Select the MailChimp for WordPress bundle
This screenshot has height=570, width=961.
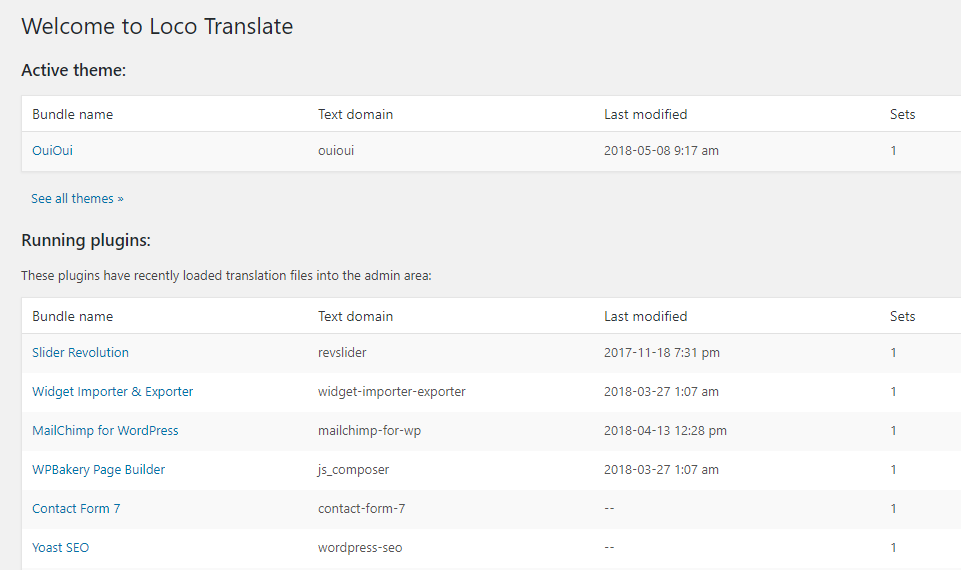(x=105, y=431)
